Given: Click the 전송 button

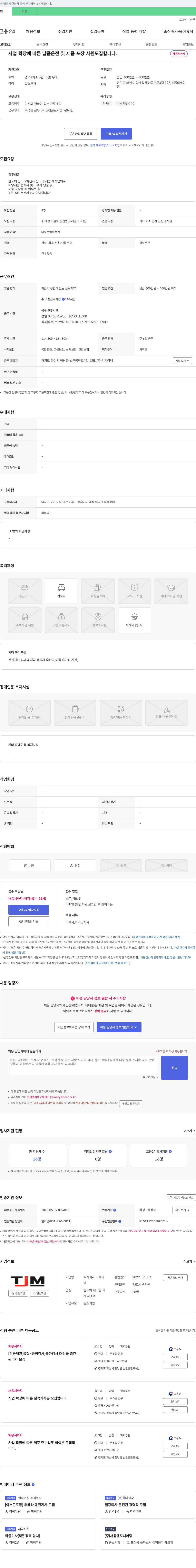Looking at the screenshot, I should click(174, 1068).
